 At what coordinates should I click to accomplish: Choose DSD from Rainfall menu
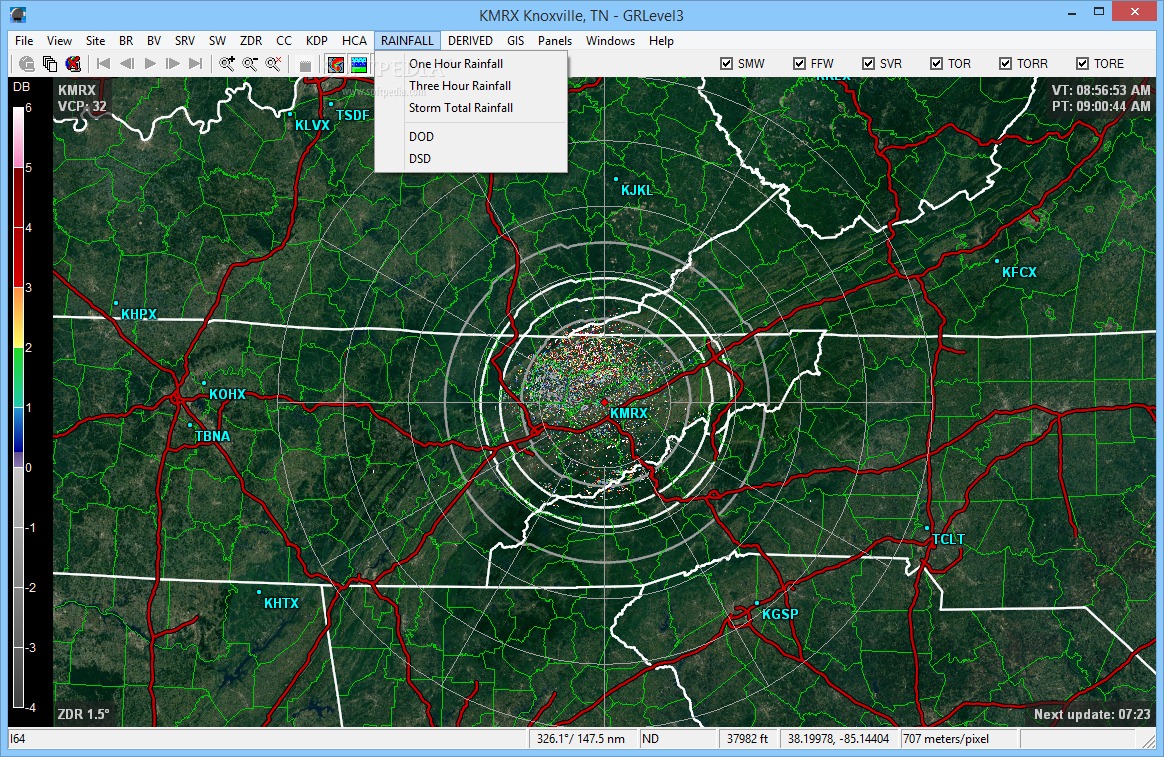click(471, 159)
